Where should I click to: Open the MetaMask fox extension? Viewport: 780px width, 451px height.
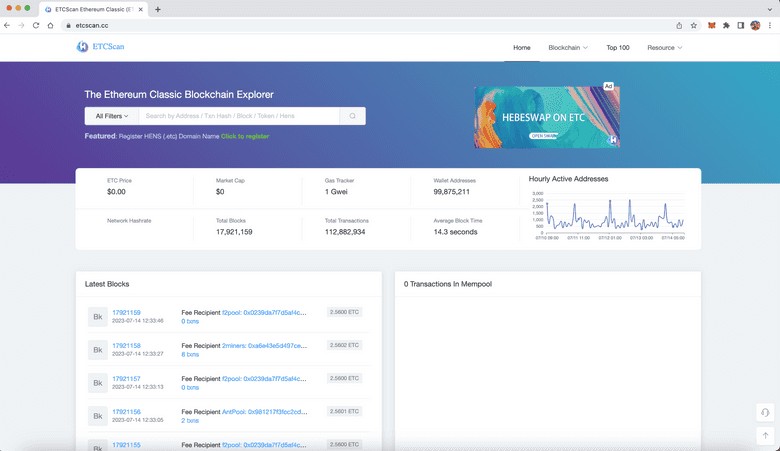coord(712,25)
